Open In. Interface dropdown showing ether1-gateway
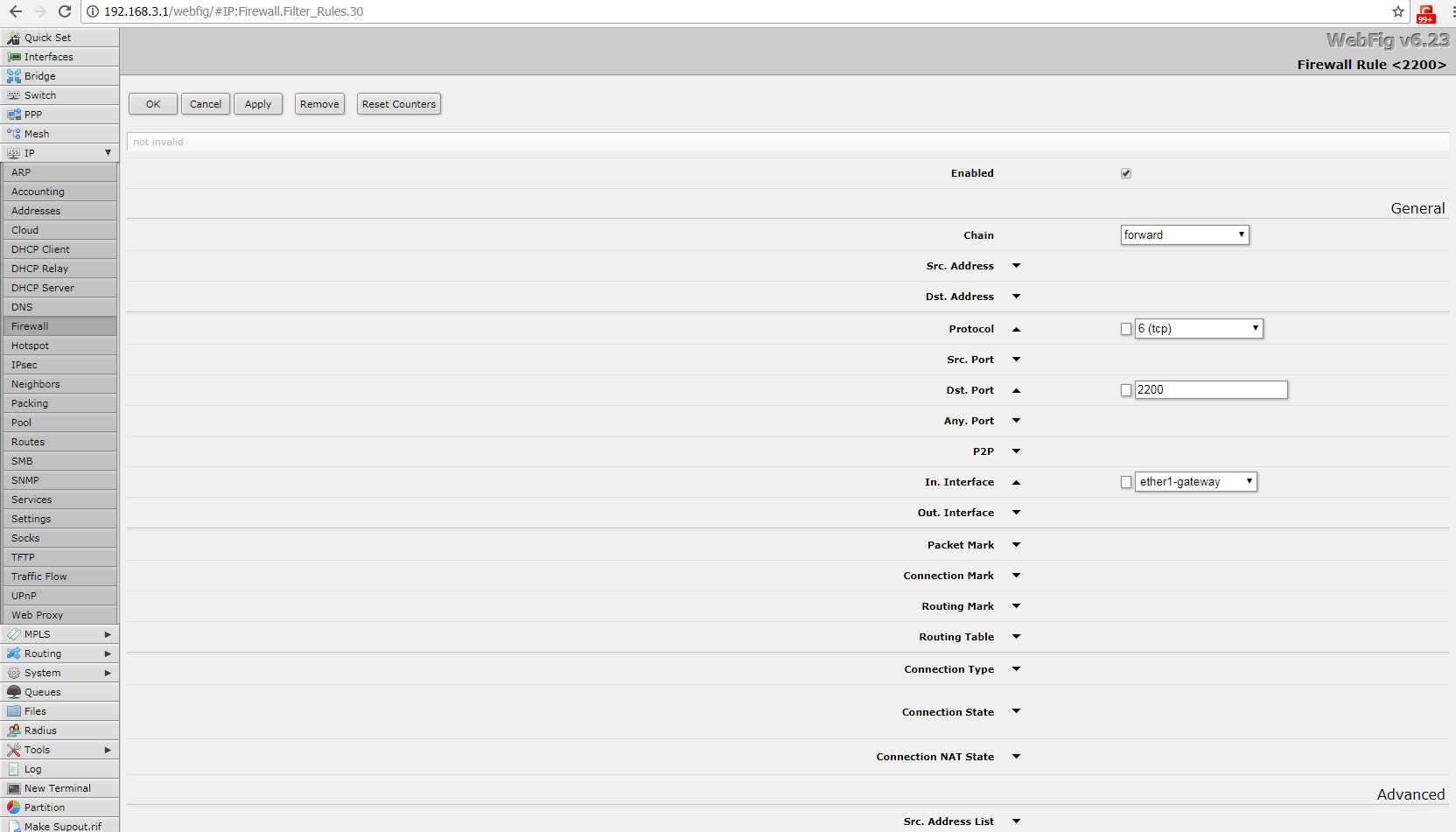1456x832 pixels. pos(1196,481)
